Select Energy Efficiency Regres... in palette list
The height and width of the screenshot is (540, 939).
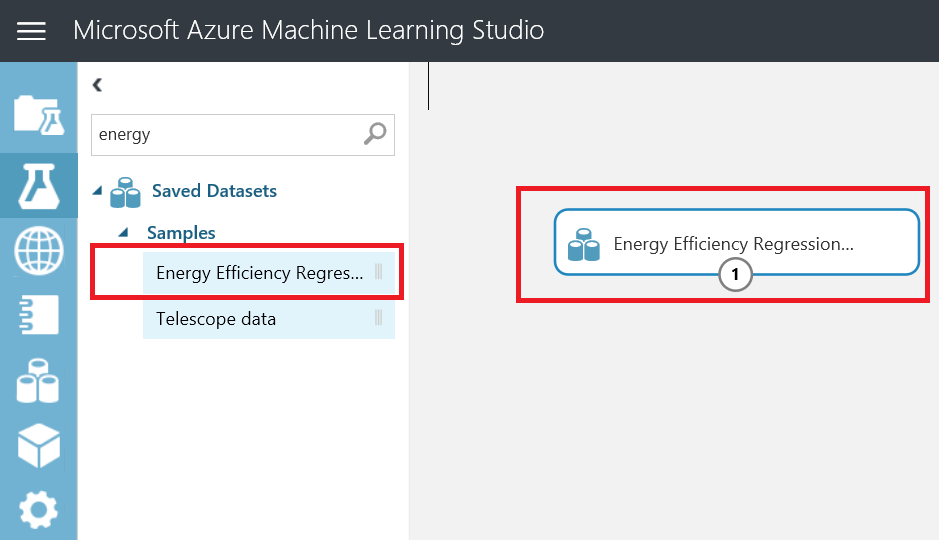point(259,274)
